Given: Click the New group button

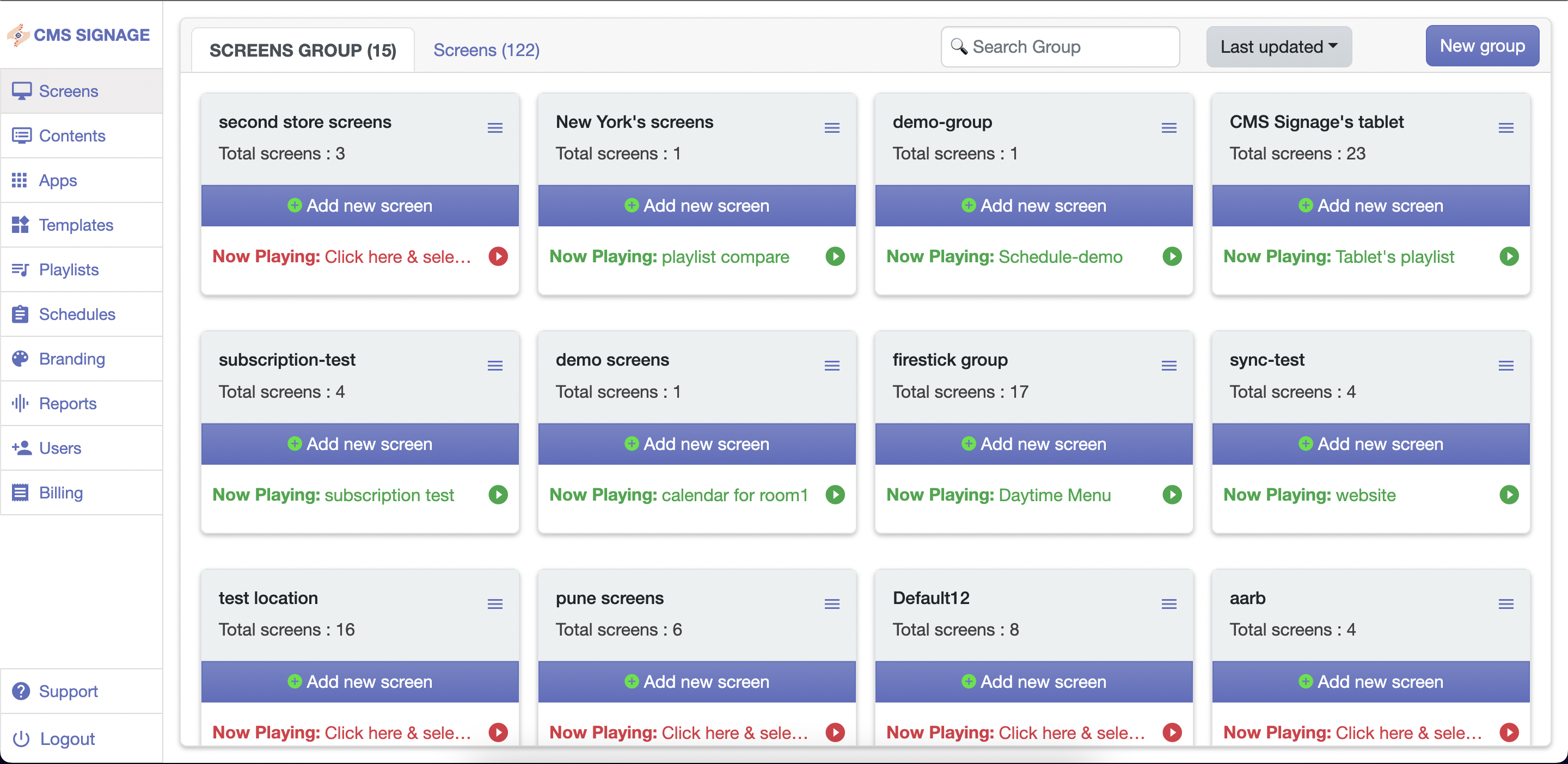Looking at the screenshot, I should tap(1481, 46).
